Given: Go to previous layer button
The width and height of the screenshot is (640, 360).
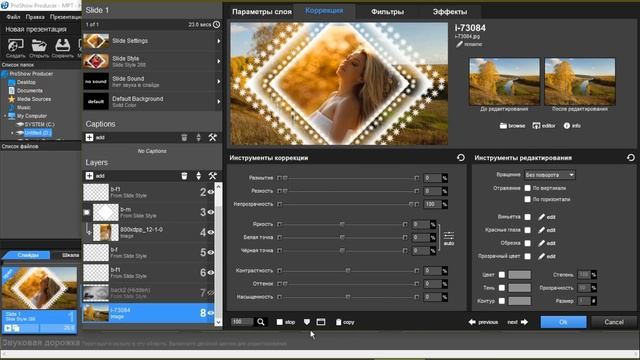Looking at the screenshot, I should [x=483, y=322].
